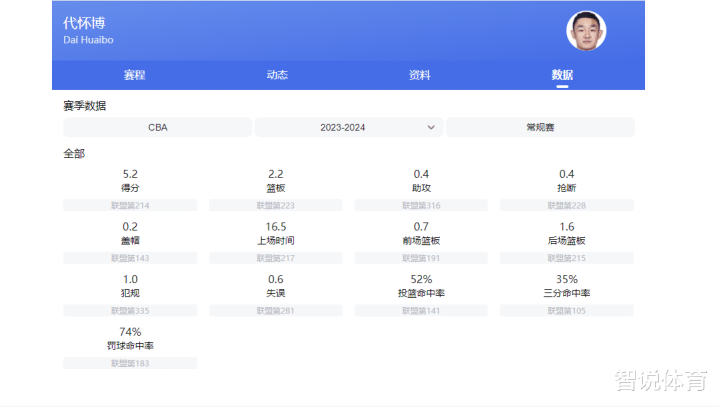Click the 联盟第214 ranking badge
This screenshot has width=719, height=407.
(130, 205)
